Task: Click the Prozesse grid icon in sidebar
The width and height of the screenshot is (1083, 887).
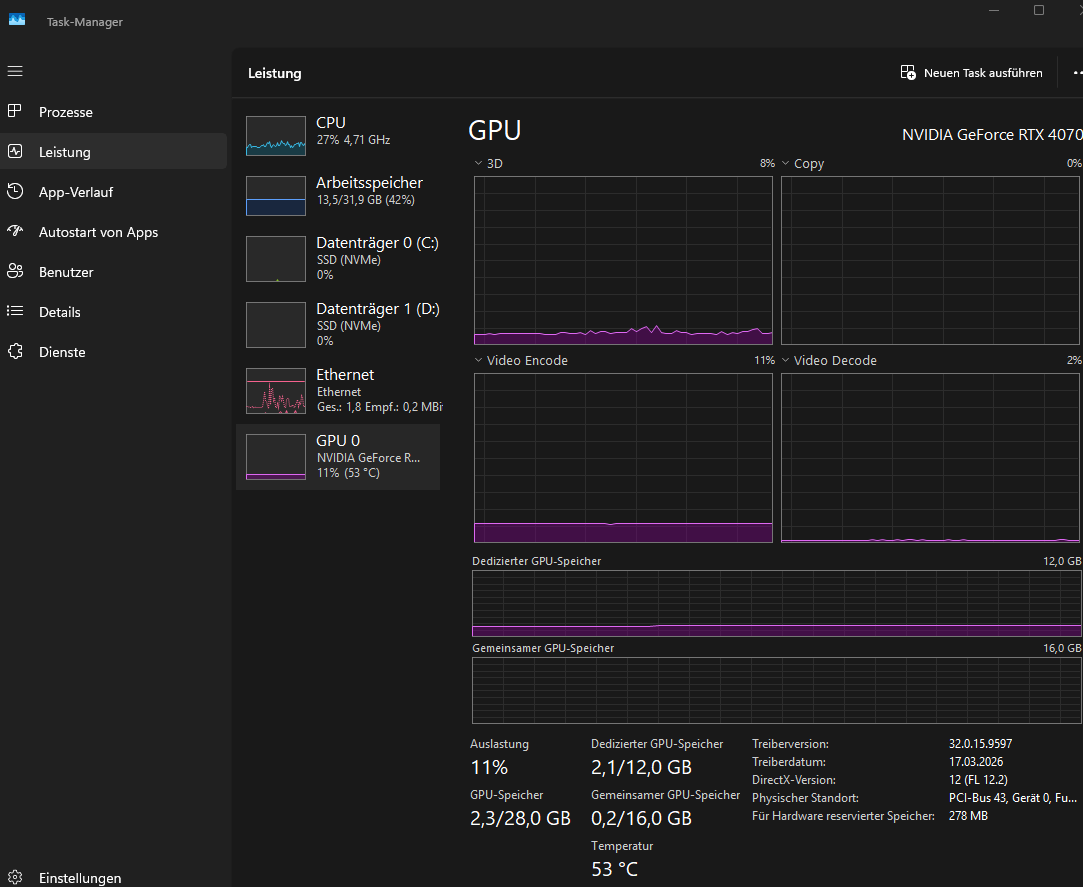Action: click(15, 111)
